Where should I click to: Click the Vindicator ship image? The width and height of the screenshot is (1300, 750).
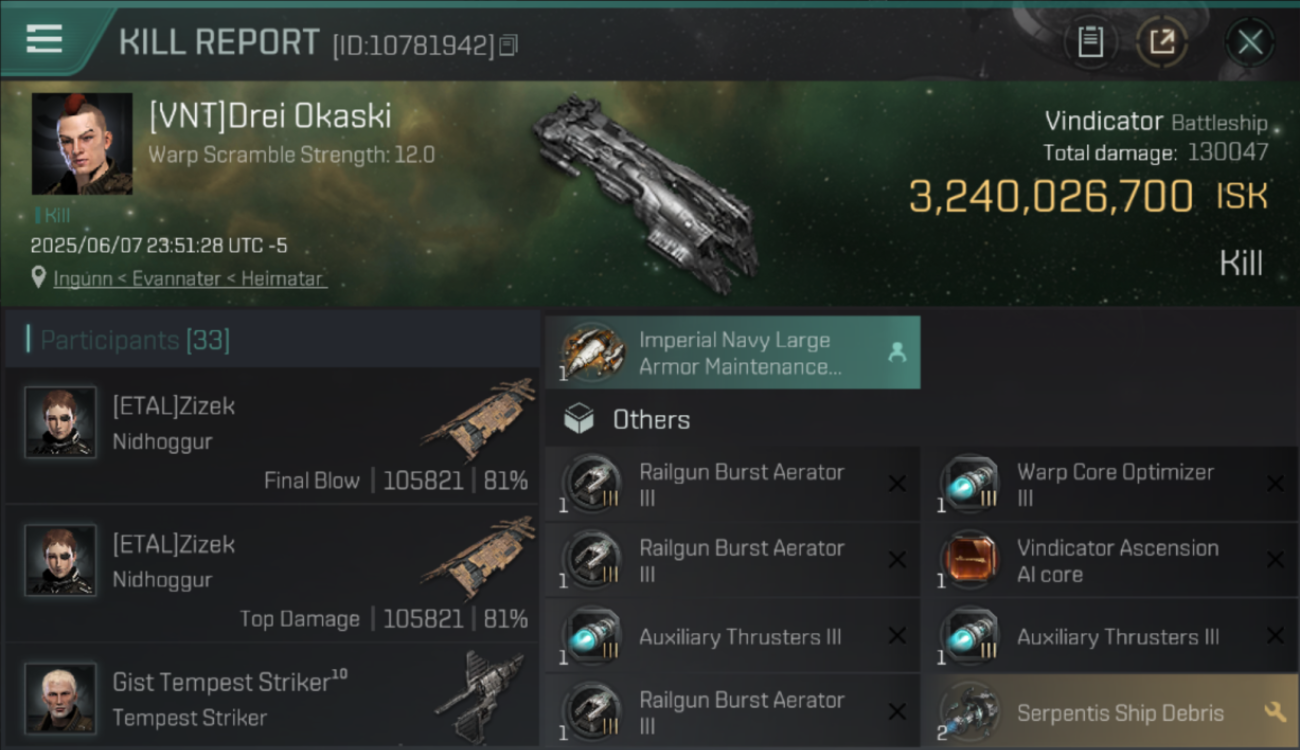coord(645,194)
